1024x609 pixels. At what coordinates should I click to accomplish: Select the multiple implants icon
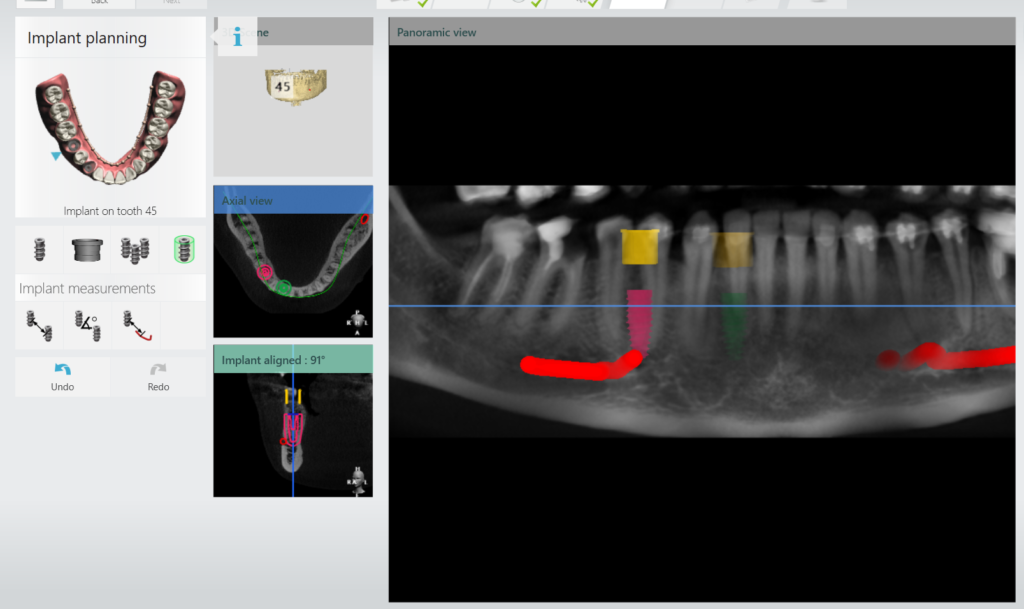point(135,249)
